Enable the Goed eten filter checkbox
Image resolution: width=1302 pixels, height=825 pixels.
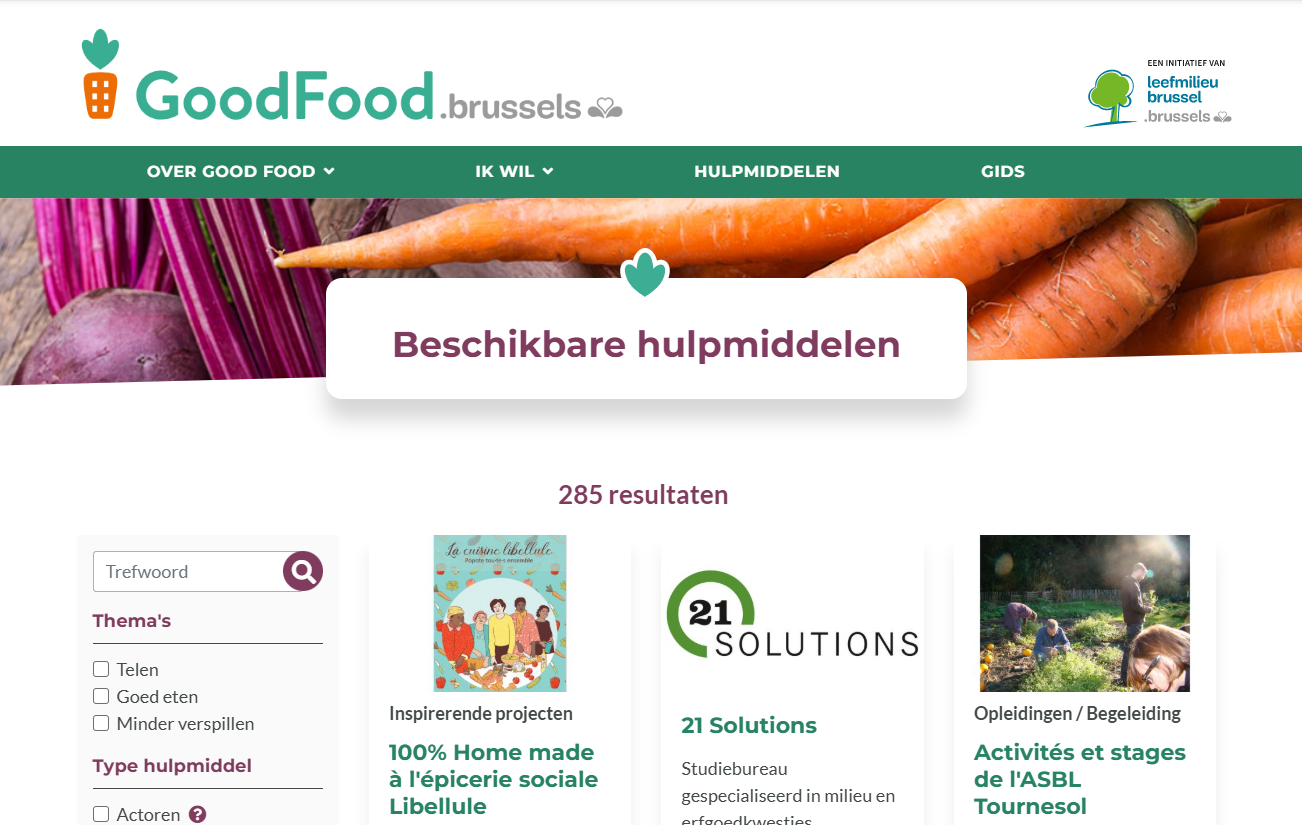point(101,696)
